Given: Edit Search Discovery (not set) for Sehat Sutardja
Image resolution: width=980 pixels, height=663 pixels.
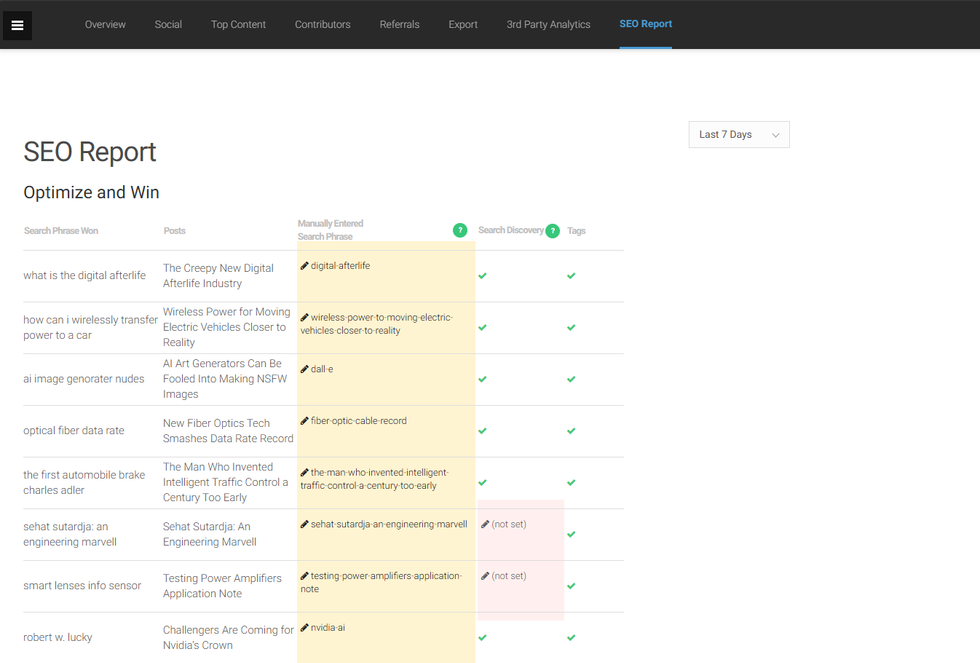Looking at the screenshot, I should [x=485, y=524].
